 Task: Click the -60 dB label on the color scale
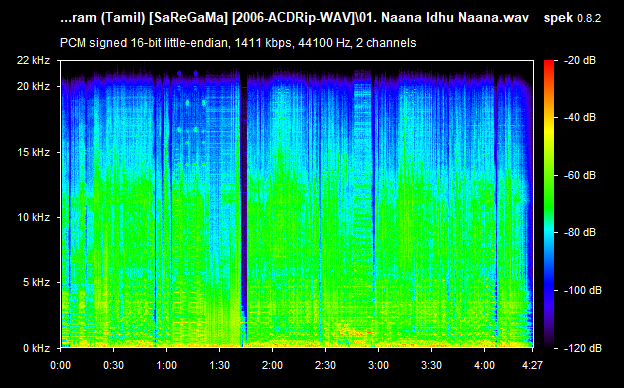580,175
